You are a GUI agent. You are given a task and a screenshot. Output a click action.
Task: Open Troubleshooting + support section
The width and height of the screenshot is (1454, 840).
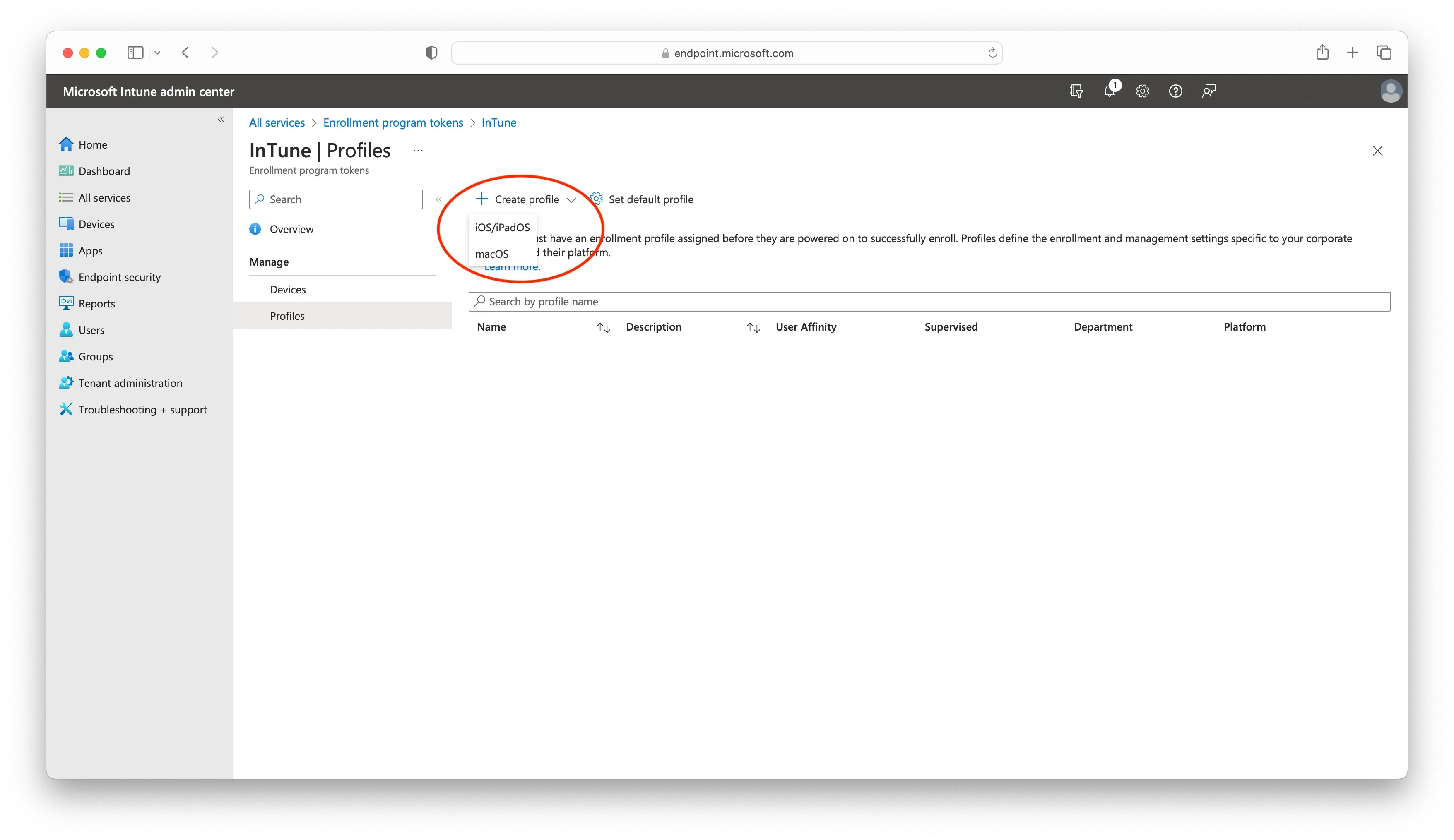142,409
